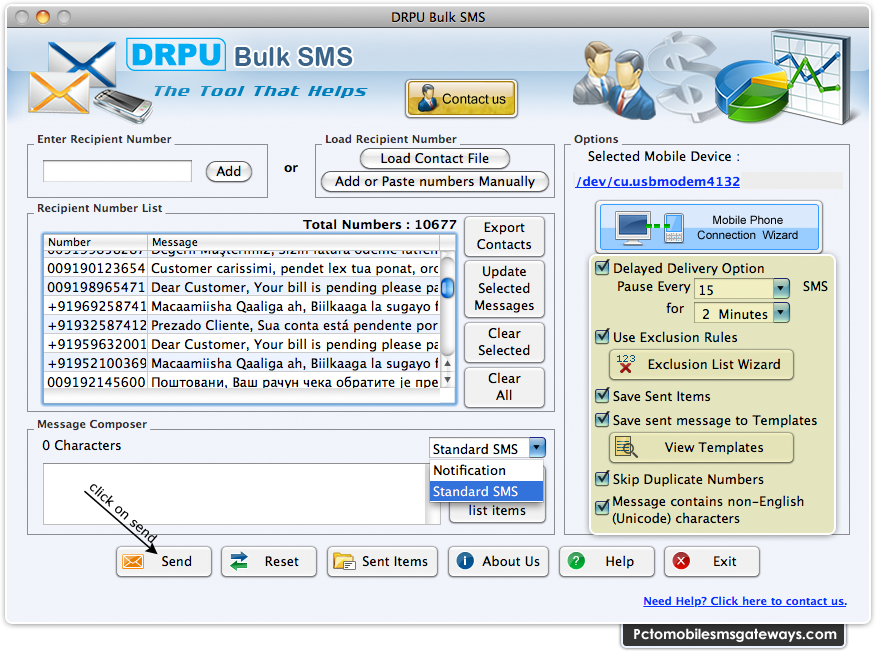Toggle Skip Duplicate Numbers checkbox
Image resolution: width=876 pixels, height=651 pixels.
[x=602, y=479]
